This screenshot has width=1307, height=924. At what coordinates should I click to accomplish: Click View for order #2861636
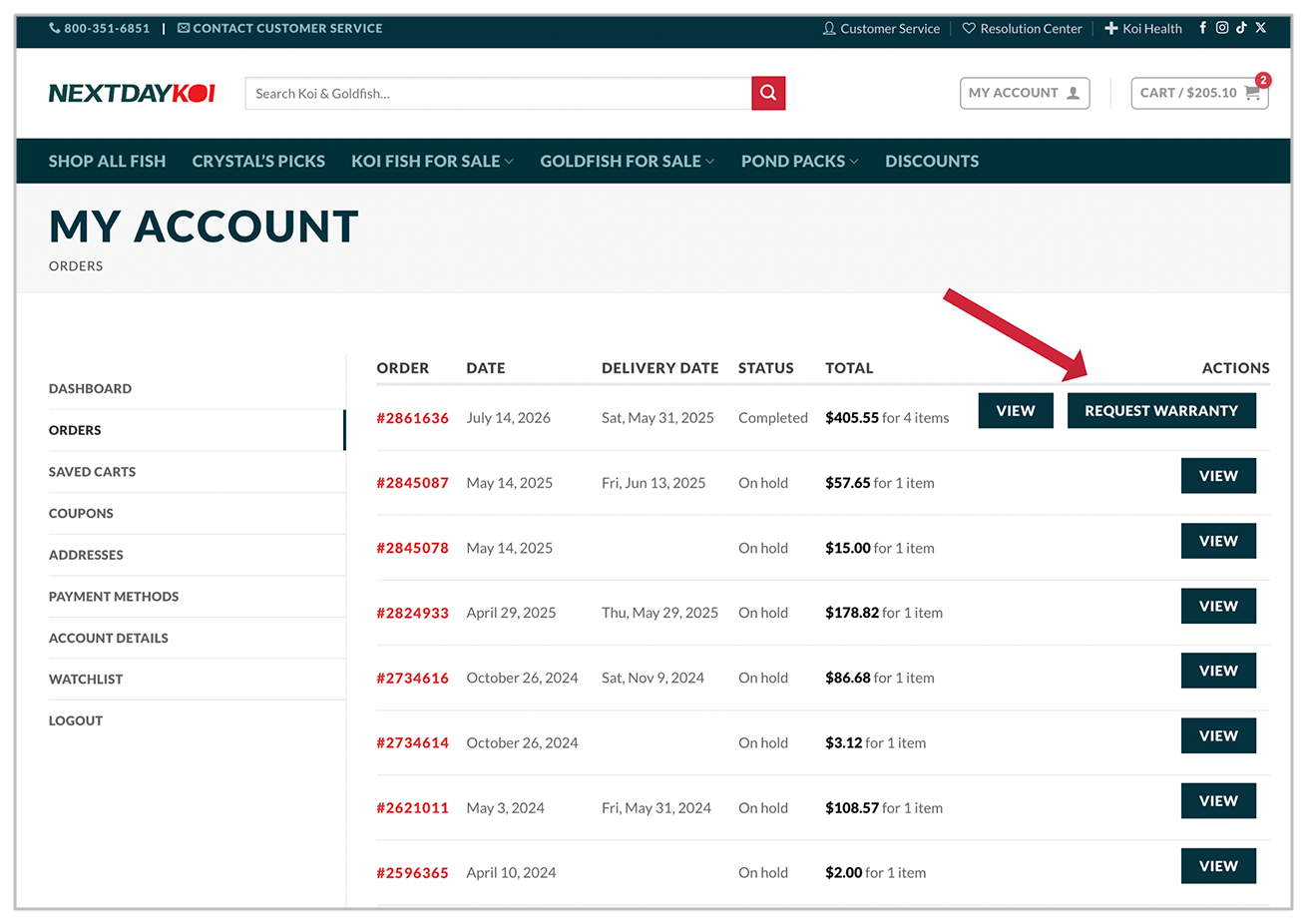click(1016, 410)
